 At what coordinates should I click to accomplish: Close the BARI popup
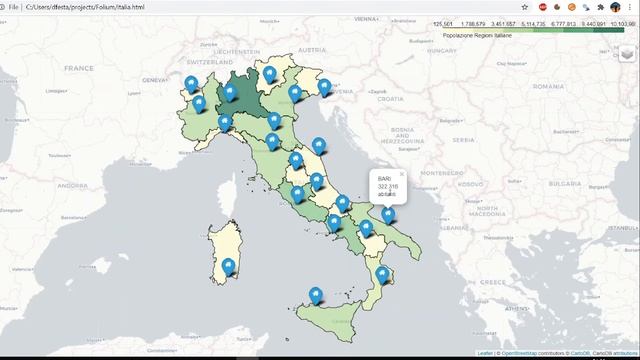pos(402,174)
